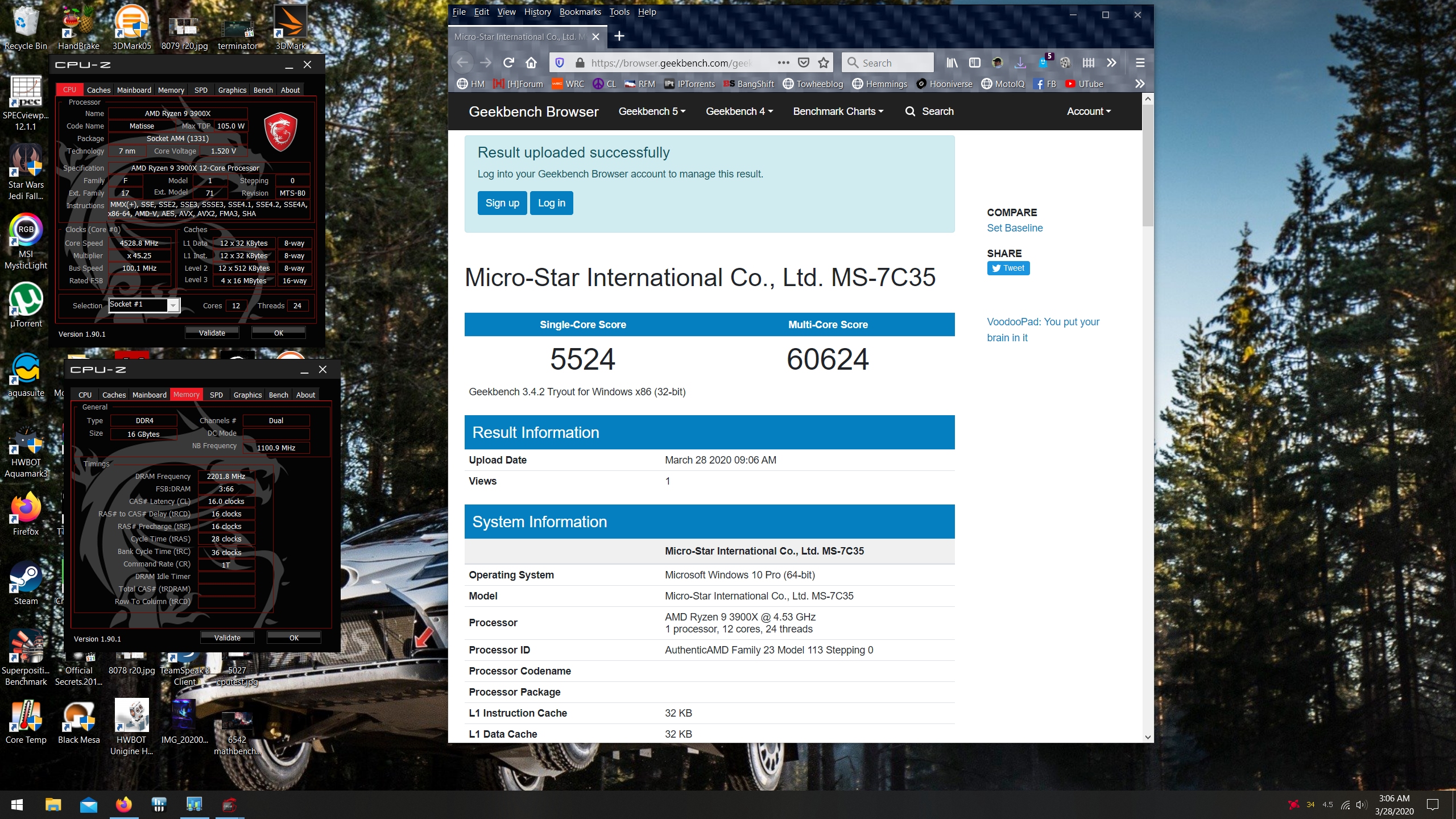Open Superposition Benchmark desktop shortcut

pyautogui.click(x=26, y=658)
